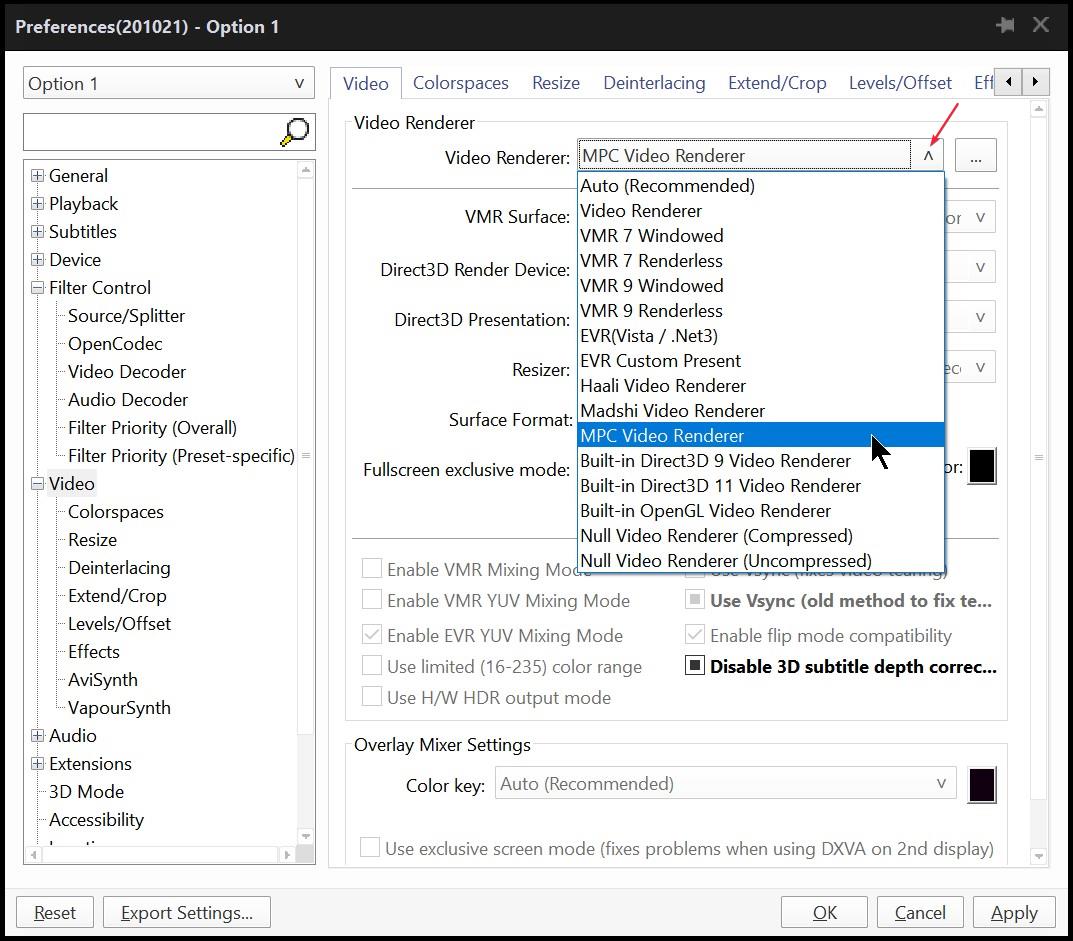This screenshot has width=1073, height=941.
Task: Toggle Enable VMR Mixing Mode checkbox
Action: pos(372,569)
